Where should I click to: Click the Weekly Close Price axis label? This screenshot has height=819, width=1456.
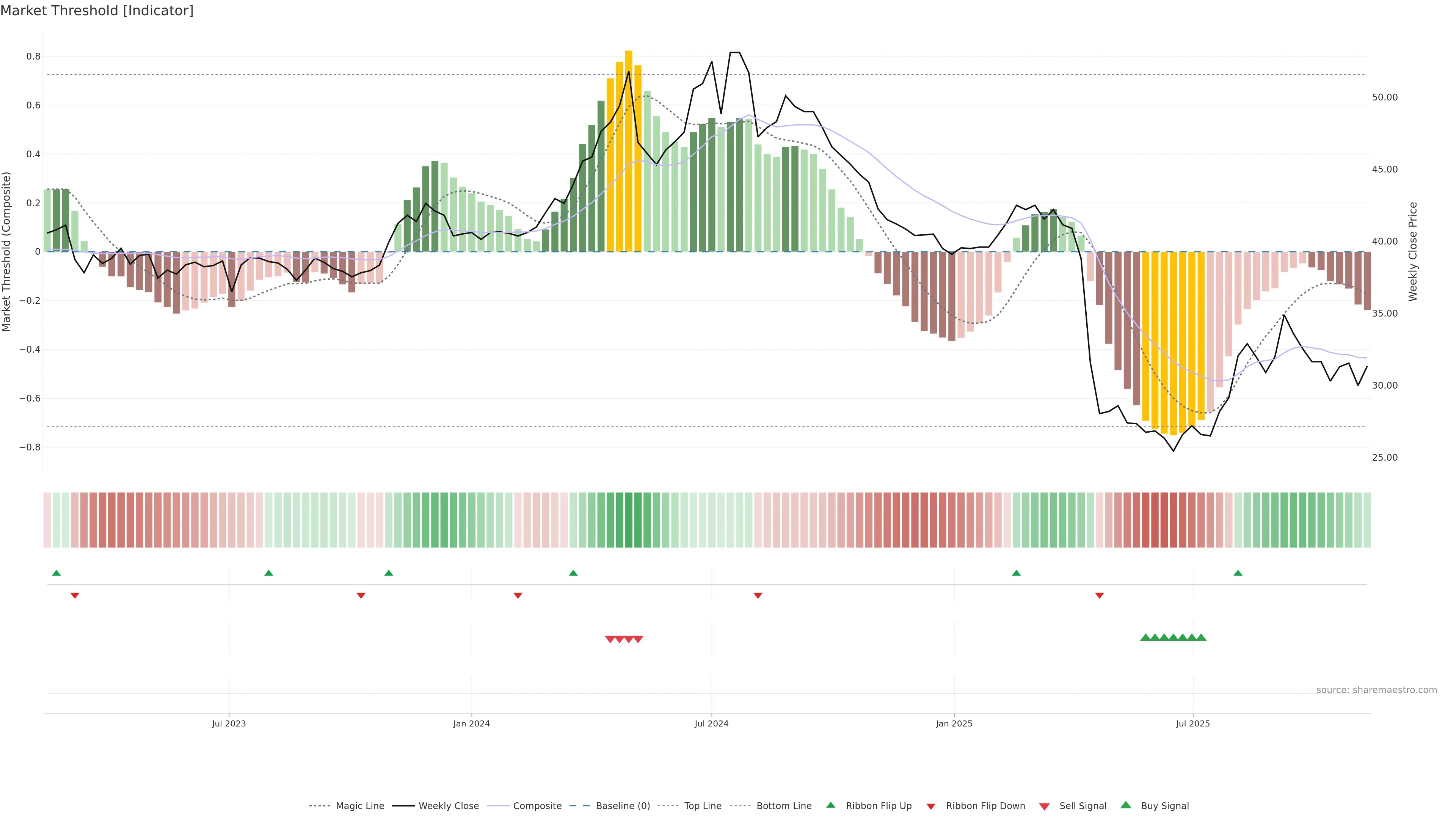1412,251
